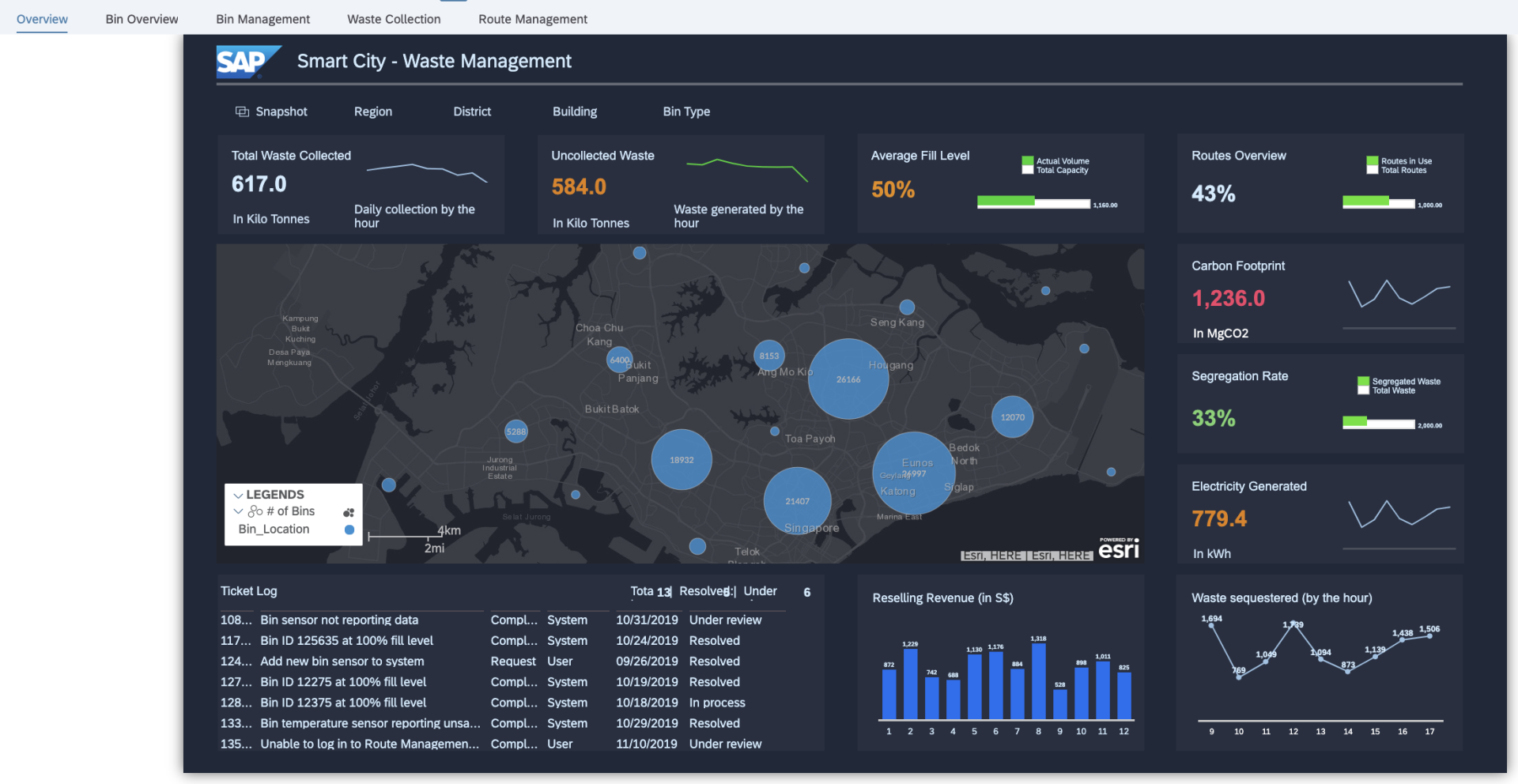
Task: Click the SAP logo in header
Action: [247, 62]
